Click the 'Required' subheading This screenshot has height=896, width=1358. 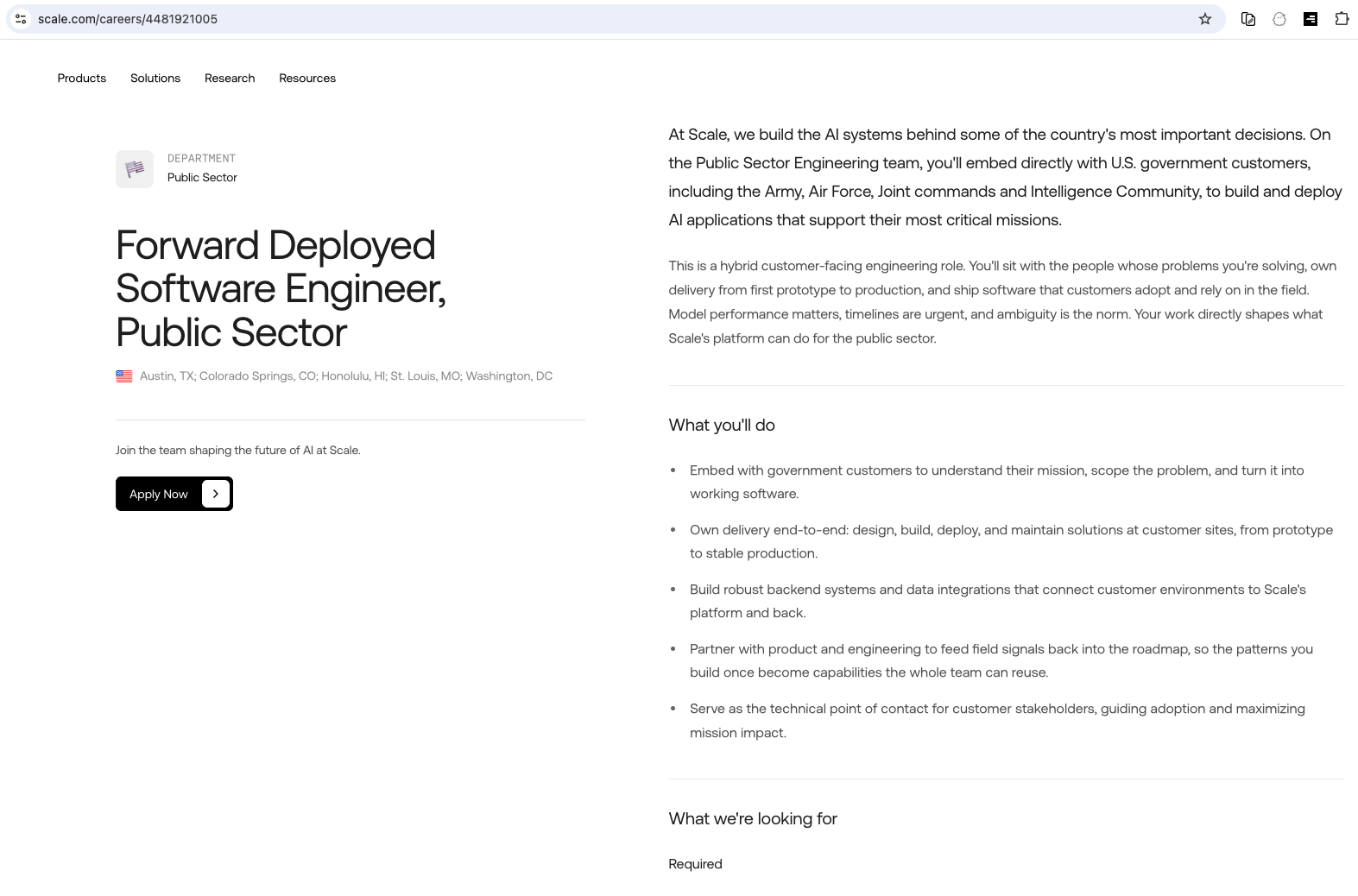click(x=695, y=864)
